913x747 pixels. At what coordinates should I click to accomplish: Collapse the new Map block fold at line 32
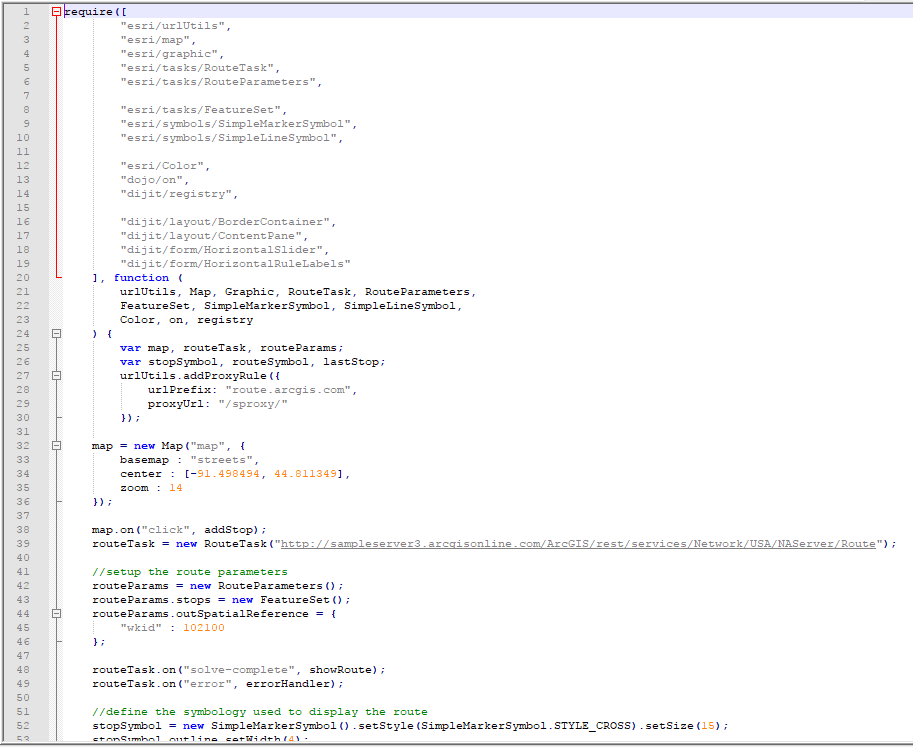57,445
